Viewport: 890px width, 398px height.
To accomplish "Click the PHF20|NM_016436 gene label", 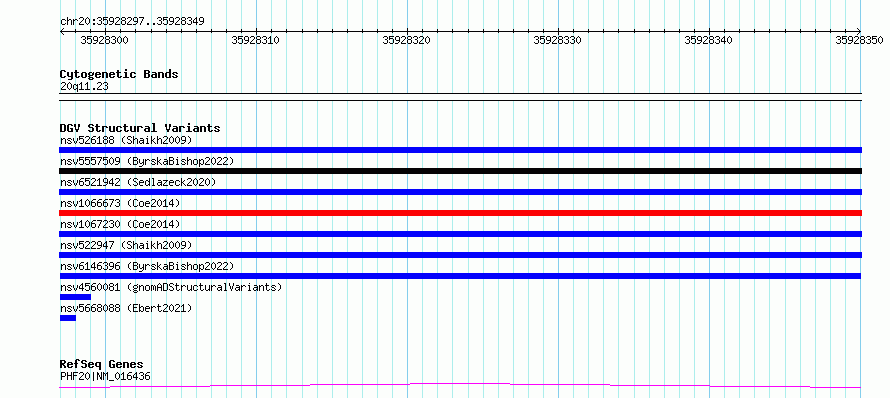I will 105,376.
